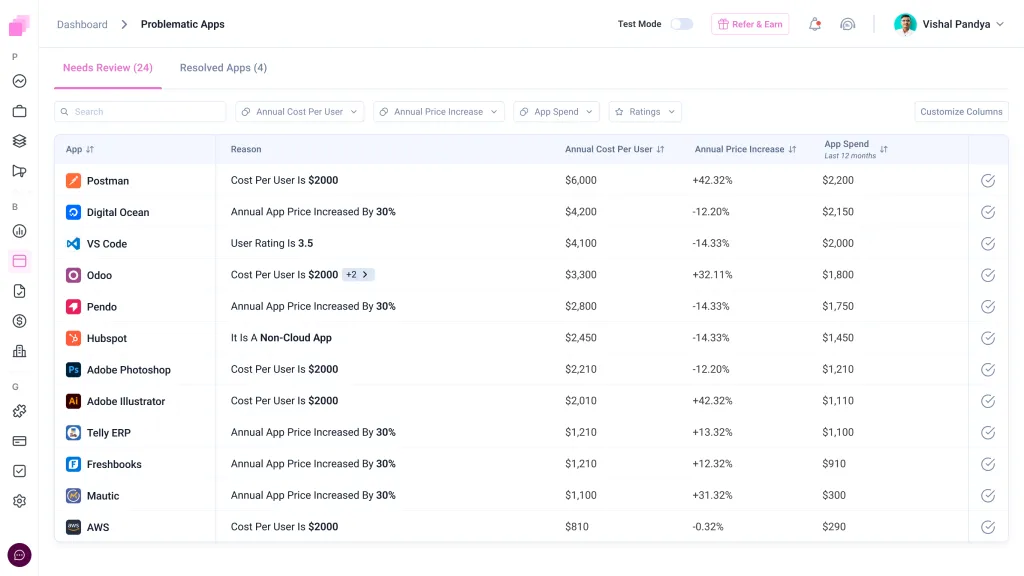Screen dimensions: 1024x576
Task: Open Annual Cost Per User filter dropdown
Action: (300, 112)
